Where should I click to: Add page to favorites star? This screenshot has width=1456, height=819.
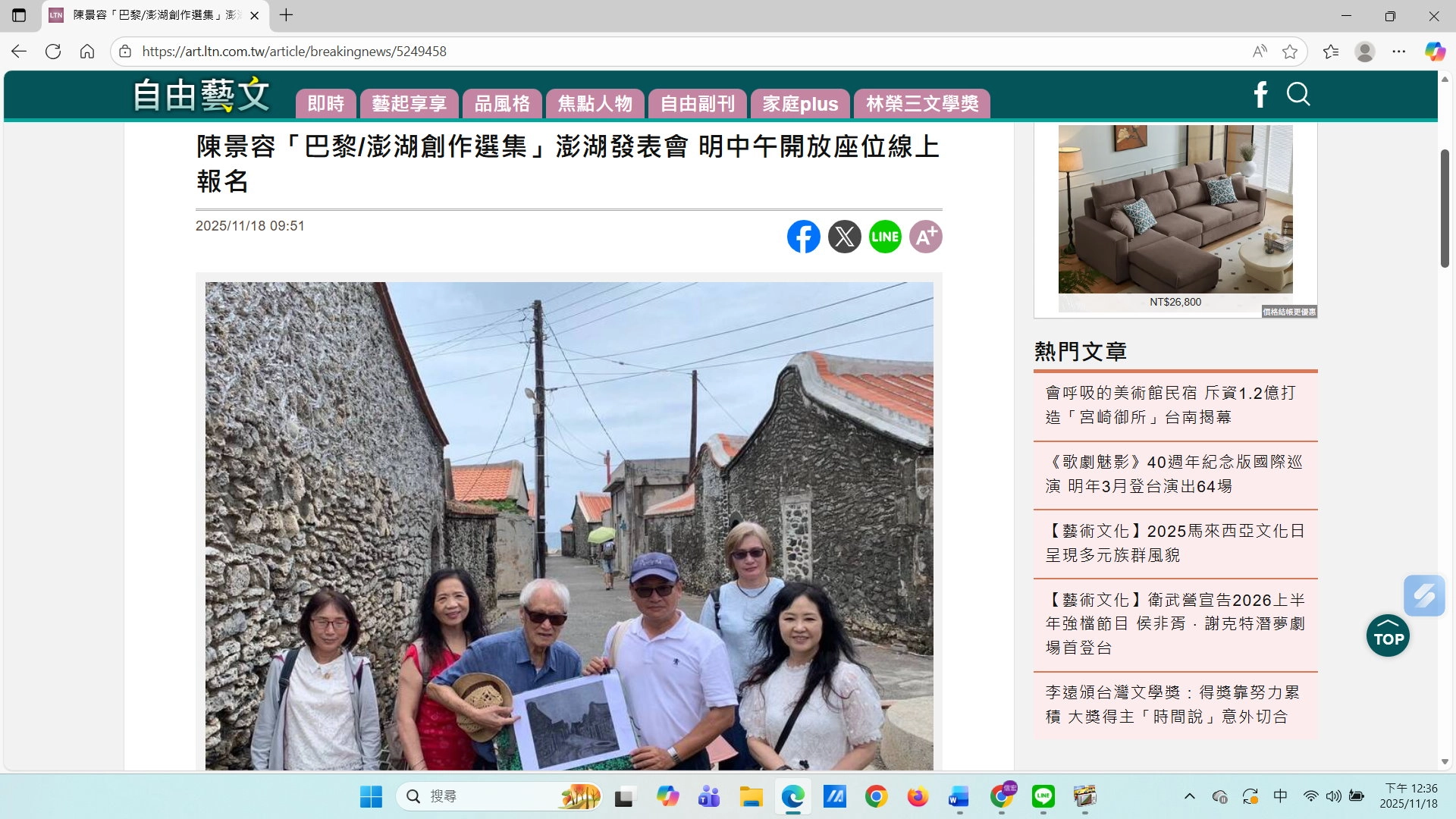(x=1290, y=52)
